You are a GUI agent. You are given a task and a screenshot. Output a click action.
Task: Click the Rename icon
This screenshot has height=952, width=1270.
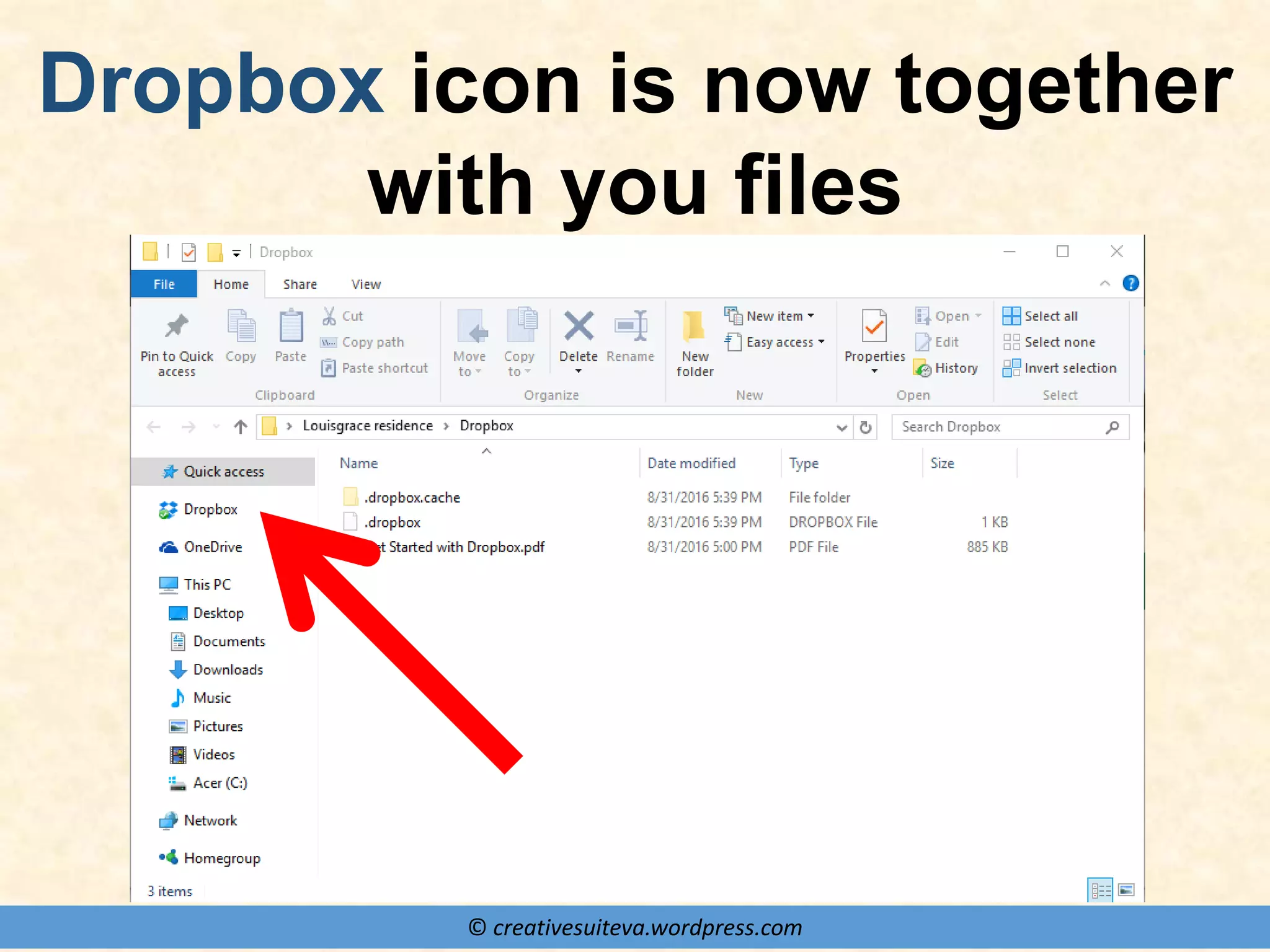tap(631, 325)
